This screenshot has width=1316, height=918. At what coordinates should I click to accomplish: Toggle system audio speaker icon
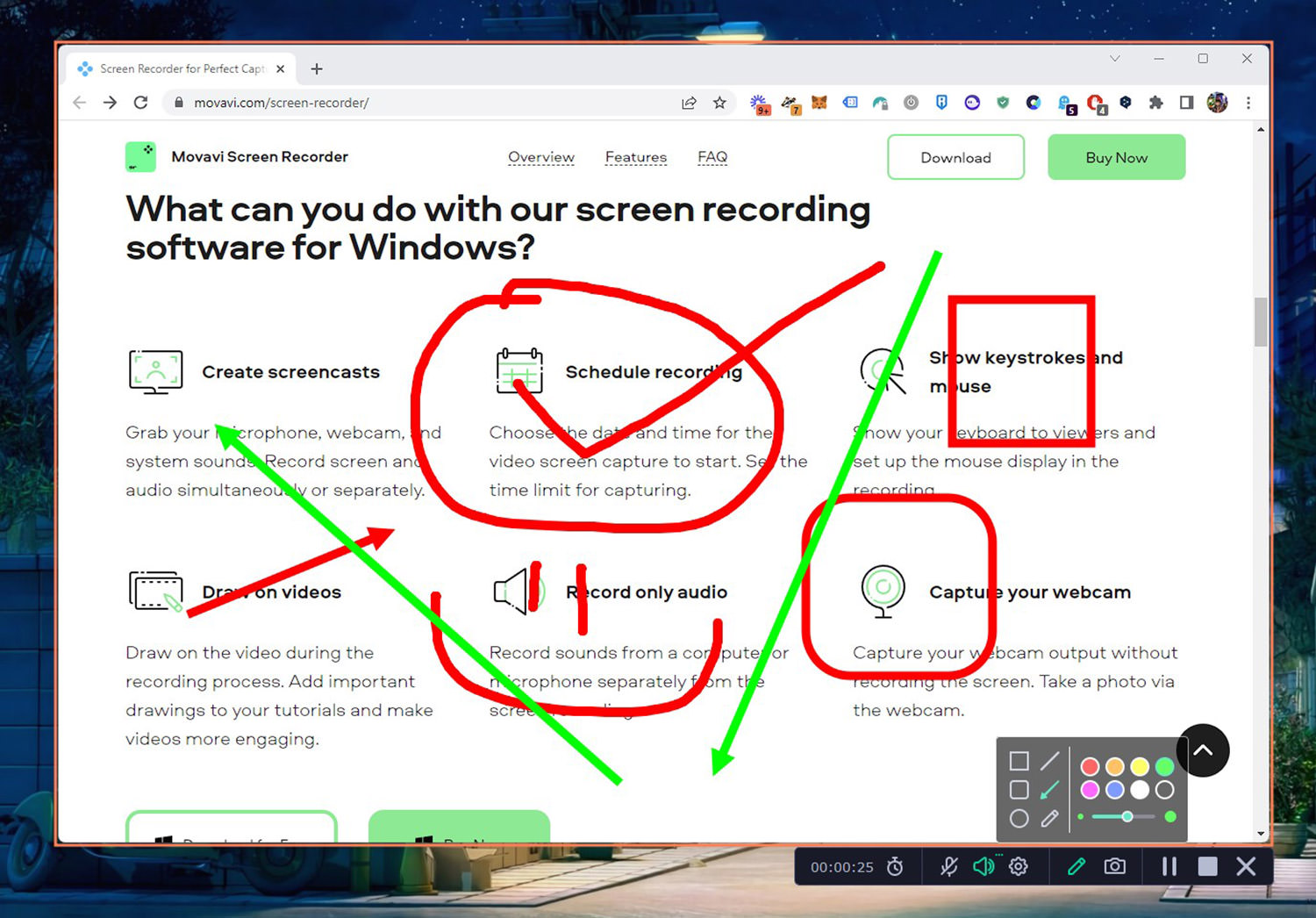(984, 867)
